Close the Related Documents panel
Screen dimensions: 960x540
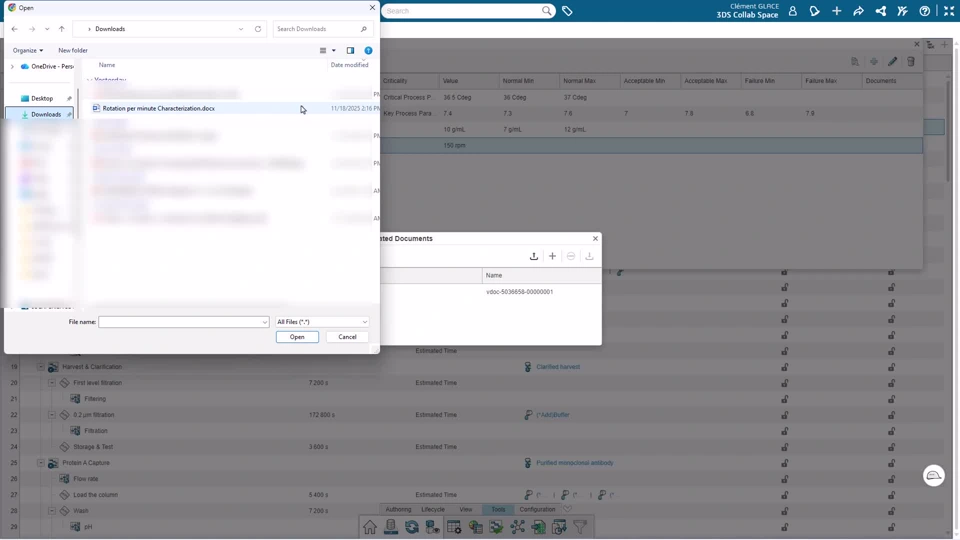click(x=595, y=239)
